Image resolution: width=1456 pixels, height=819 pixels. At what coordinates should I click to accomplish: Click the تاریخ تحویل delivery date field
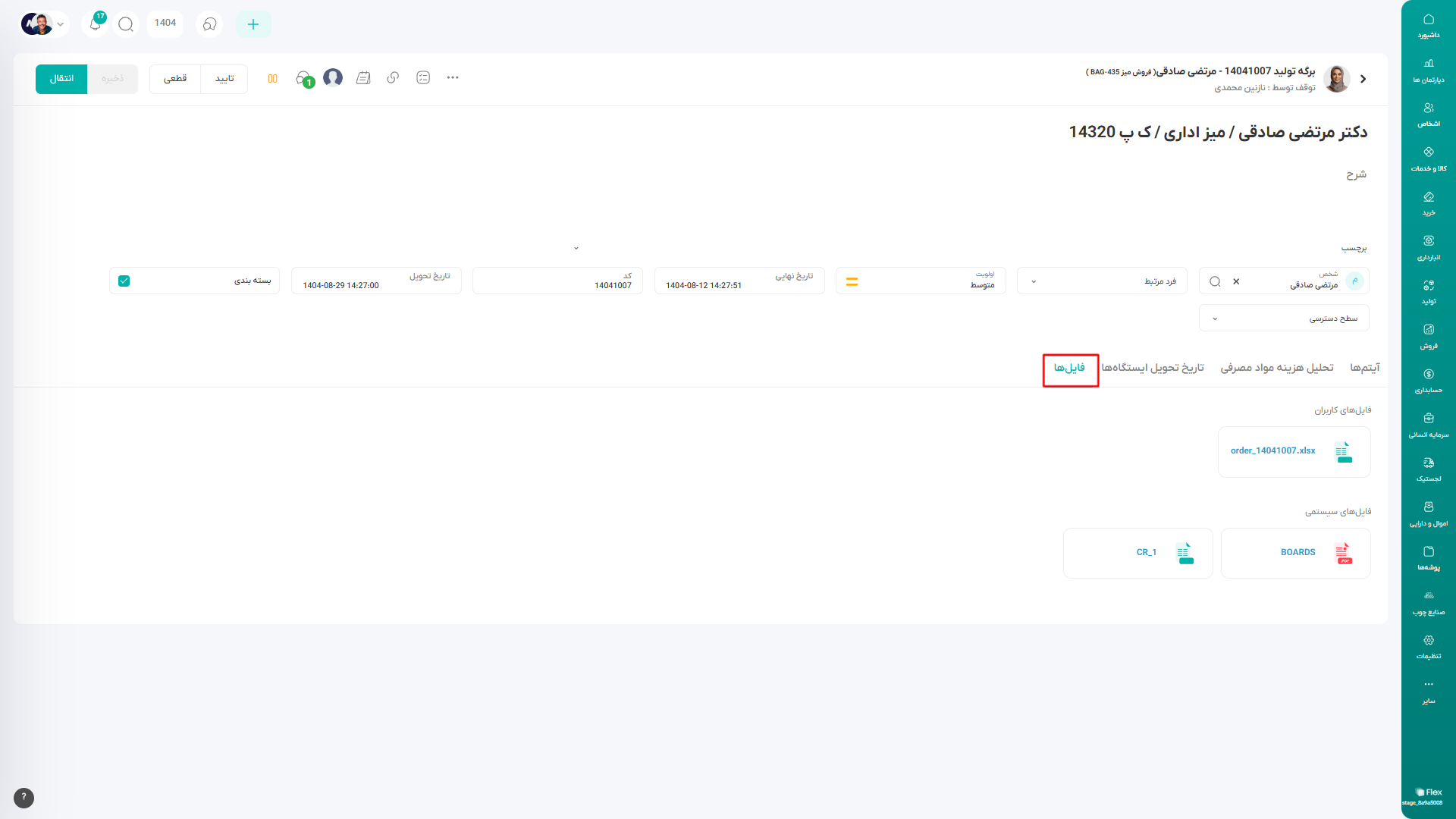pos(376,281)
